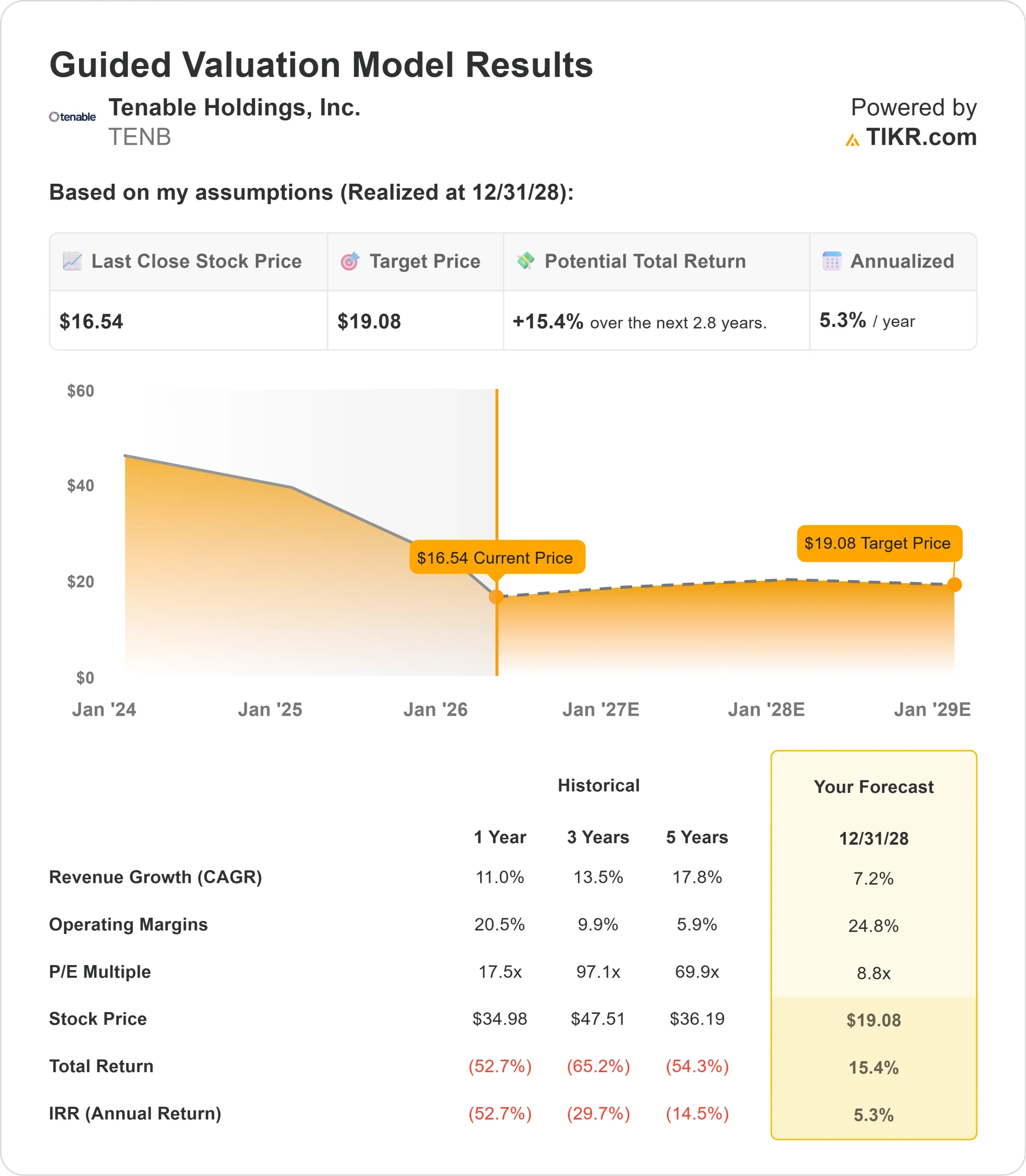Click the Jan '27E axis label
The height and width of the screenshot is (1176, 1026).
pyautogui.click(x=601, y=709)
